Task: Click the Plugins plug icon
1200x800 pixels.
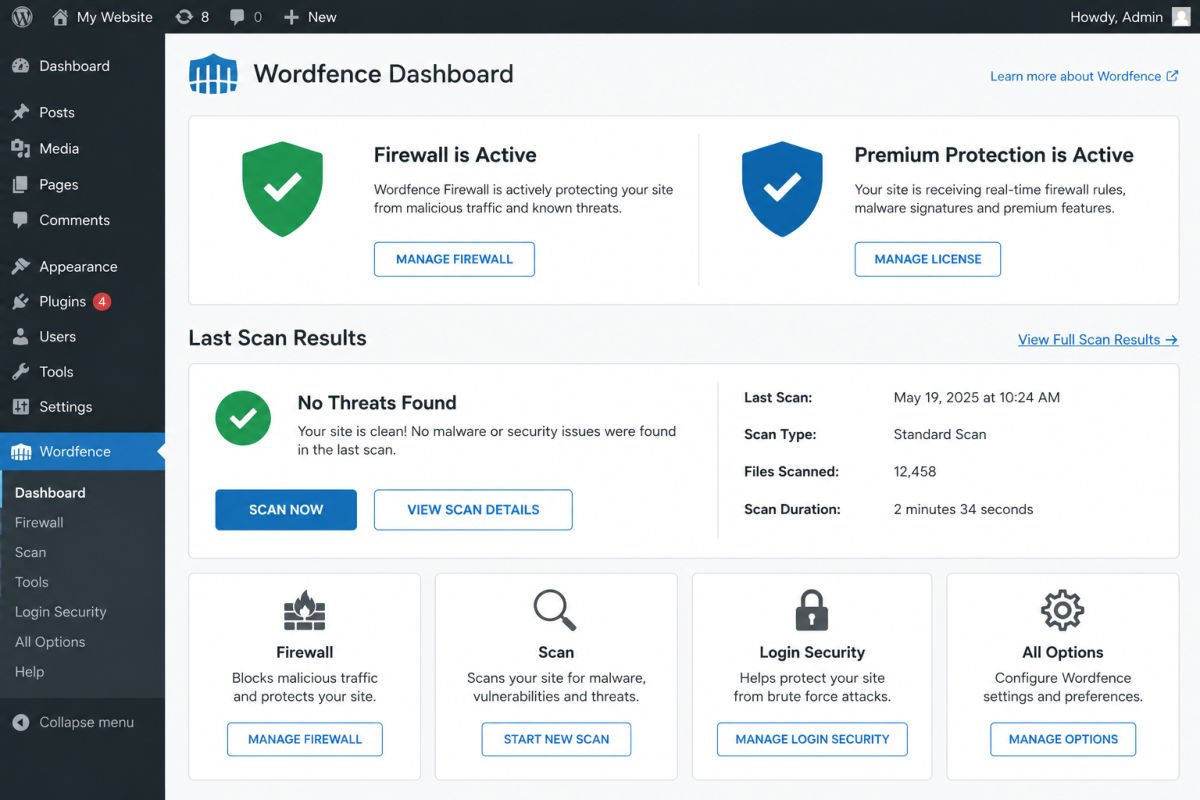Action: coord(20,301)
